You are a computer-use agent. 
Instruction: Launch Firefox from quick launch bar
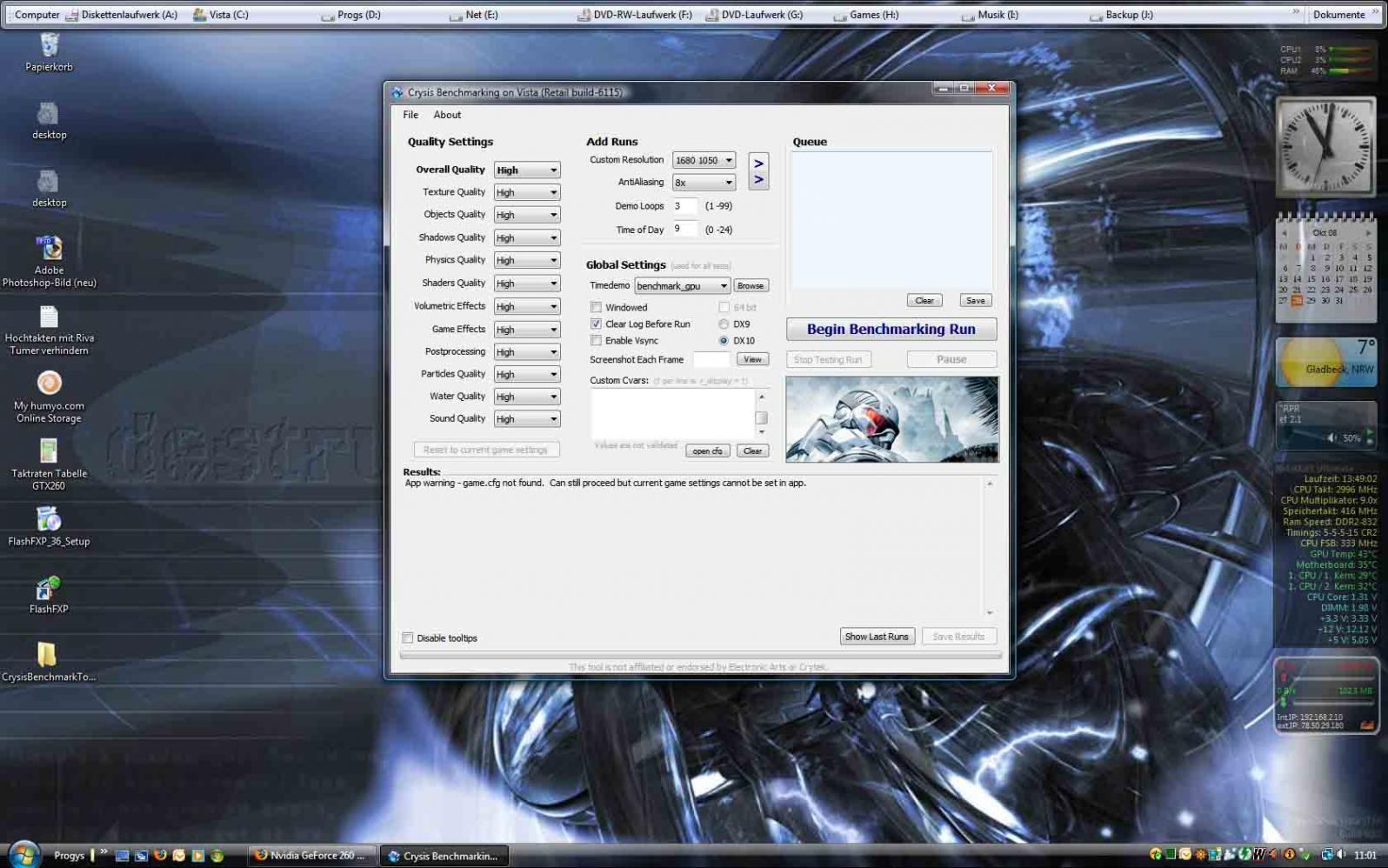click(160, 856)
